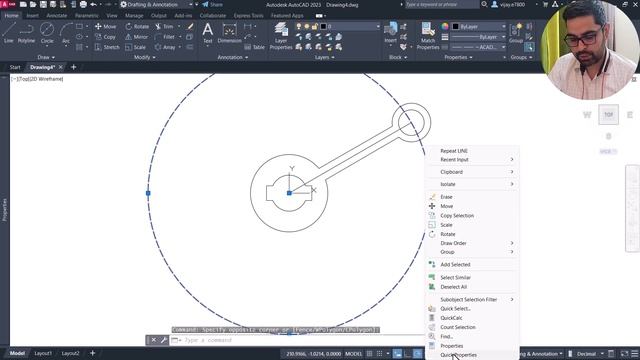Open the Annotate ribbon tab
Image resolution: width=640 pixels, height=360 pixels.
pyautogui.click(x=57, y=16)
